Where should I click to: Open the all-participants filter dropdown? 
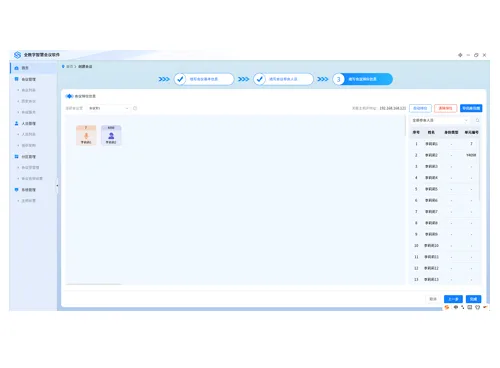(x=440, y=120)
